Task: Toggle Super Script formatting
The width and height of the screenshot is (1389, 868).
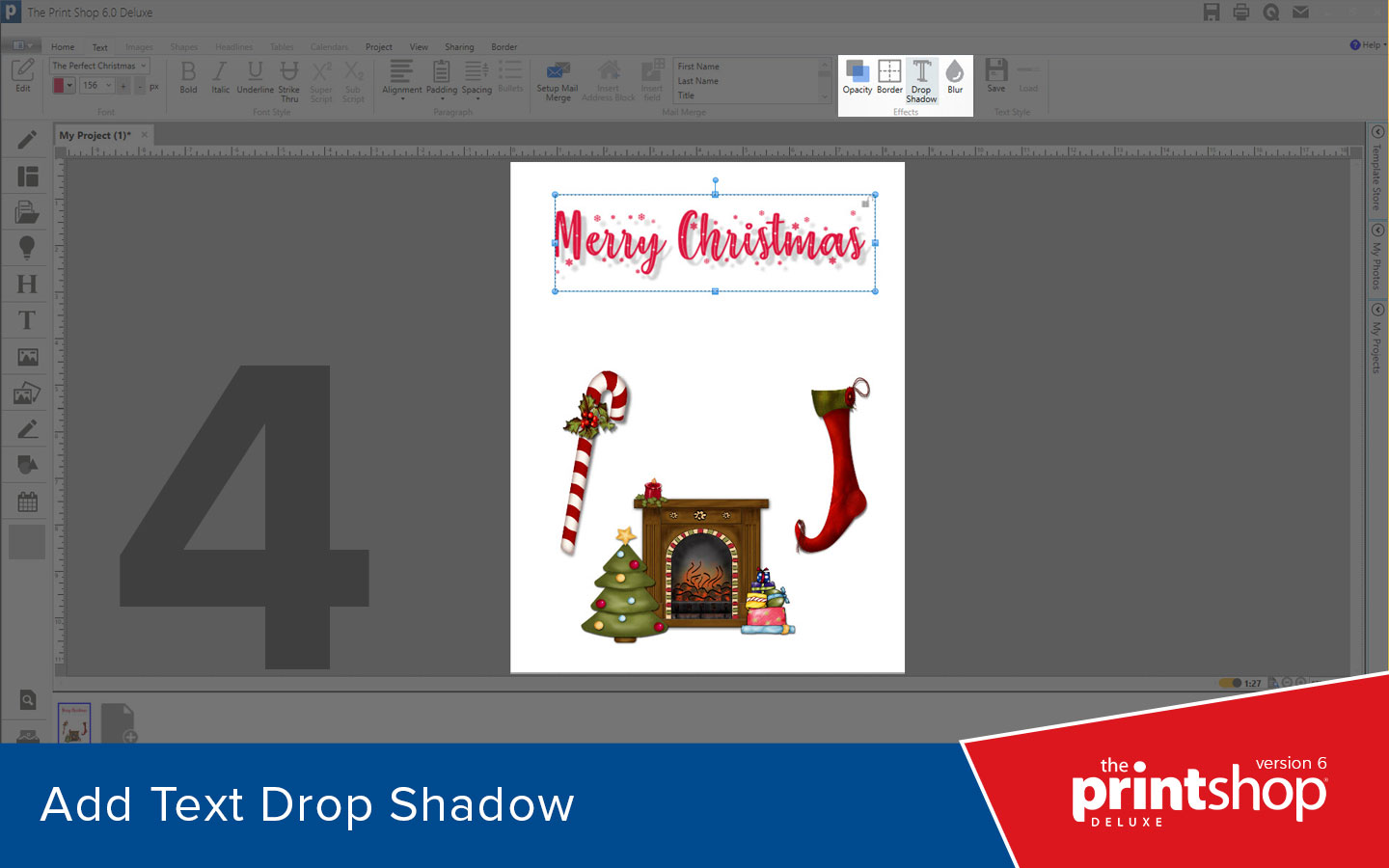Action: point(321,81)
